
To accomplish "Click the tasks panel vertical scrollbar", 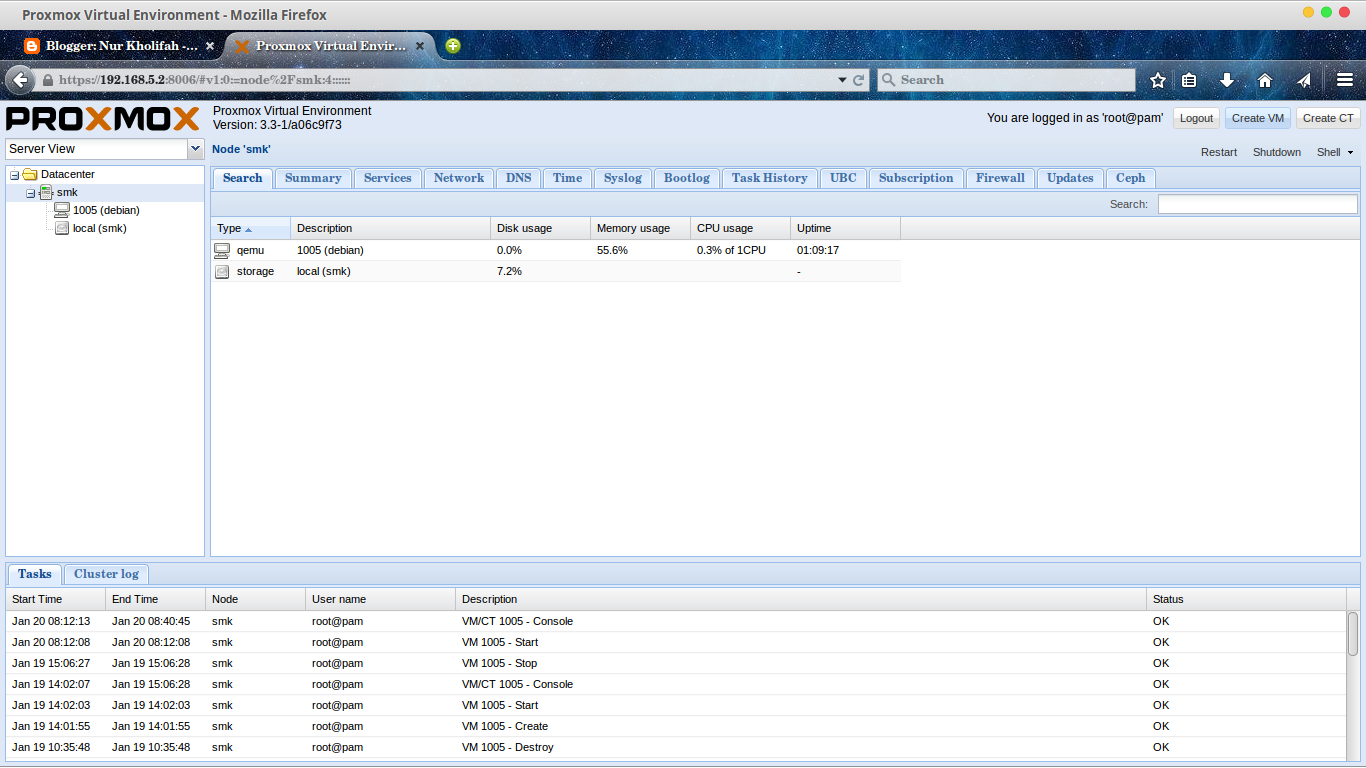I will (1353, 634).
